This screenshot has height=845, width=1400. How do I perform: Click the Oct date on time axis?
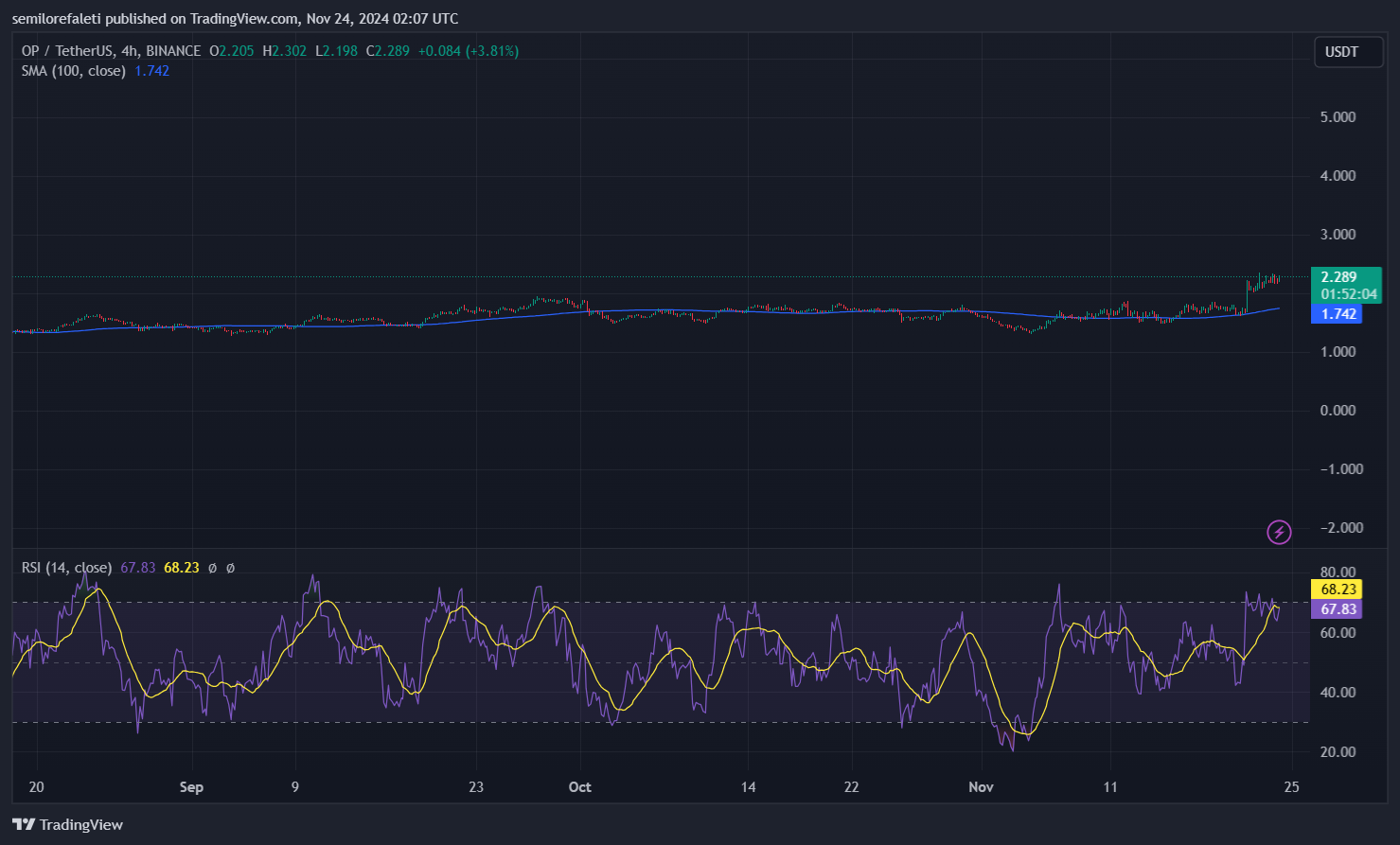click(x=579, y=787)
